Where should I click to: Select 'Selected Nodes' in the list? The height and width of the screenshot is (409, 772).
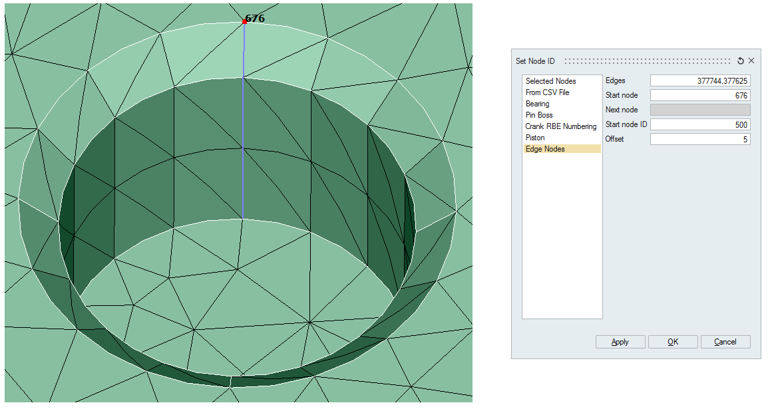551,81
